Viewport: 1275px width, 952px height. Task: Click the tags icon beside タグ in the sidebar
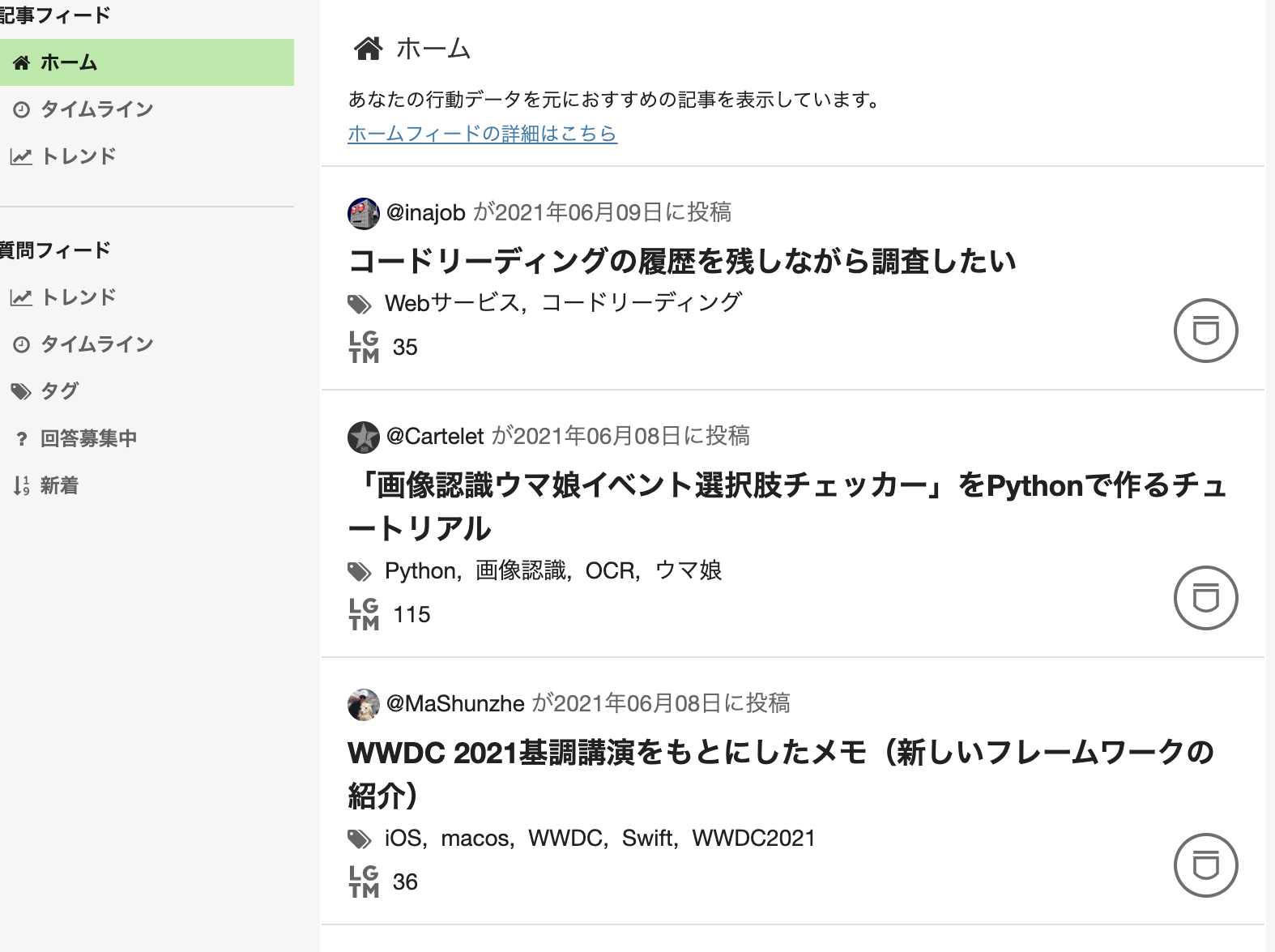pyautogui.click(x=21, y=392)
